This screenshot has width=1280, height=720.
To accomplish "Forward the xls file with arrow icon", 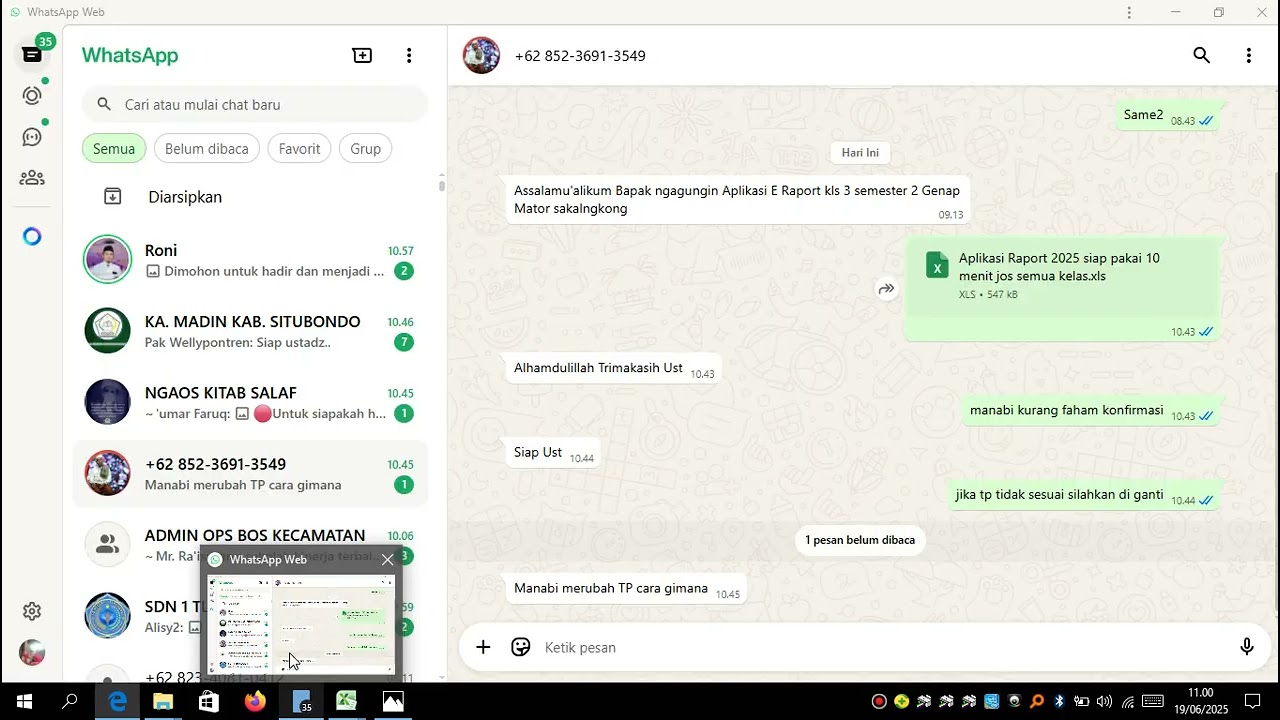I will click(886, 289).
